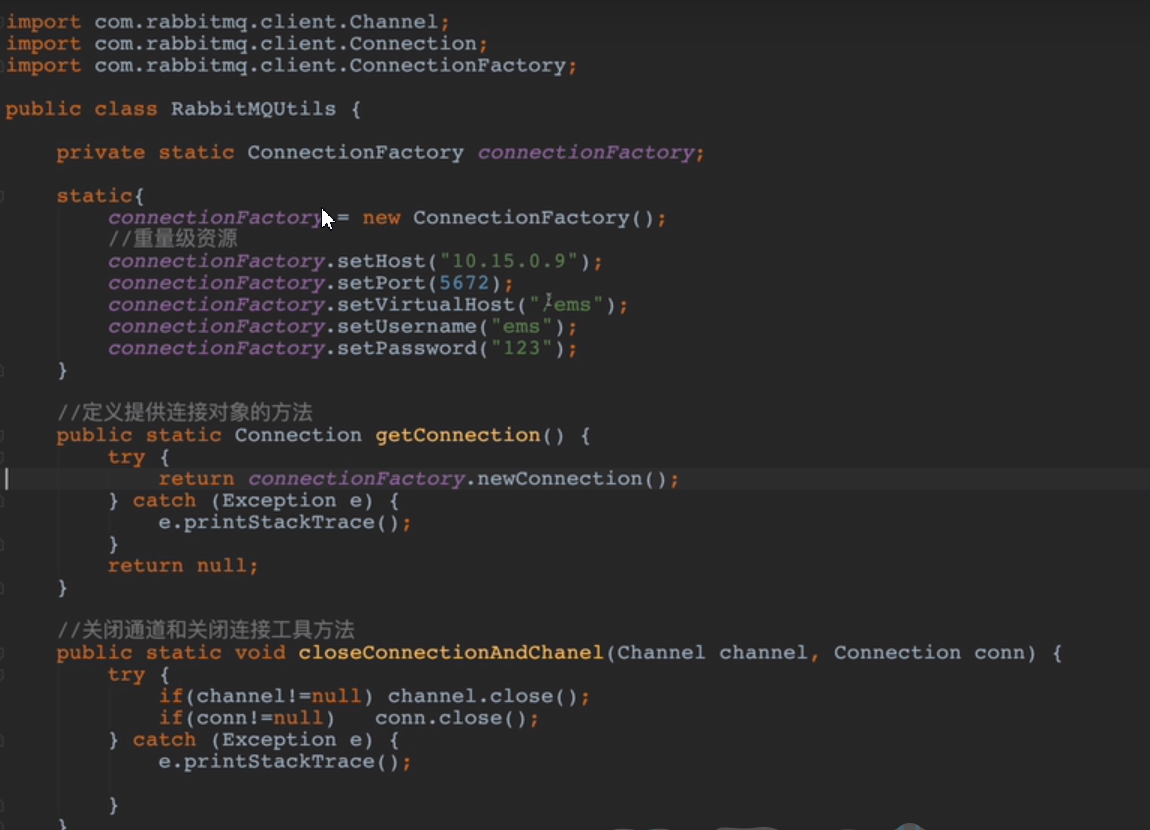Click the if(conn!=null) condition
The image size is (1150, 830).
(247, 719)
